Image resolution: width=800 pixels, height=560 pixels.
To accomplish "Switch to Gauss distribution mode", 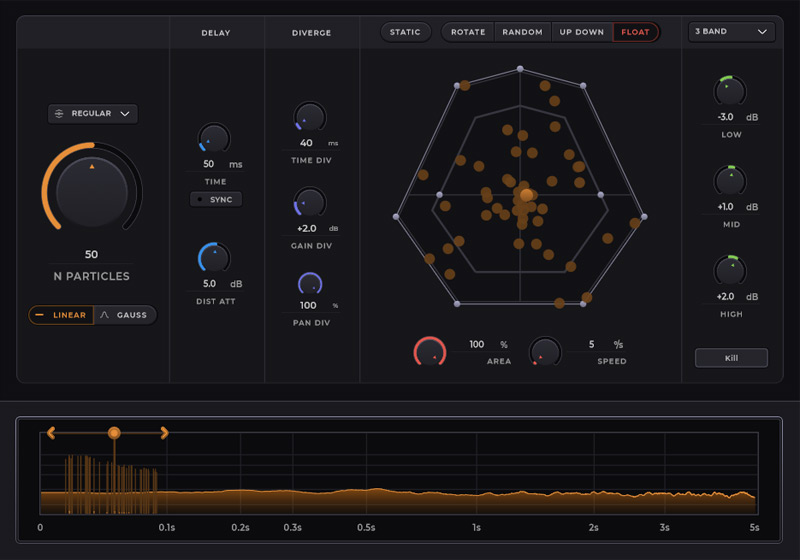I will pyautogui.click(x=125, y=315).
